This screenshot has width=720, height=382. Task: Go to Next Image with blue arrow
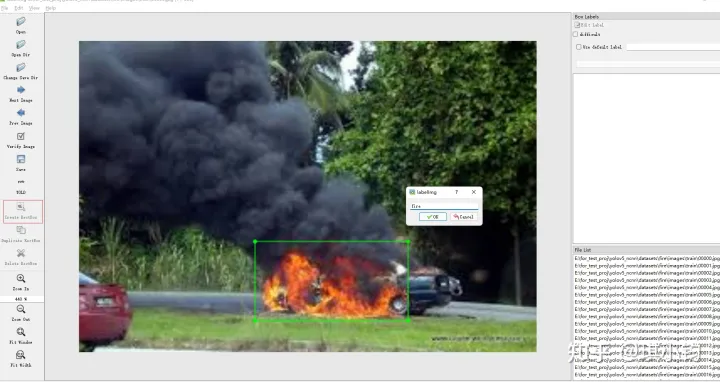[21, 90]
